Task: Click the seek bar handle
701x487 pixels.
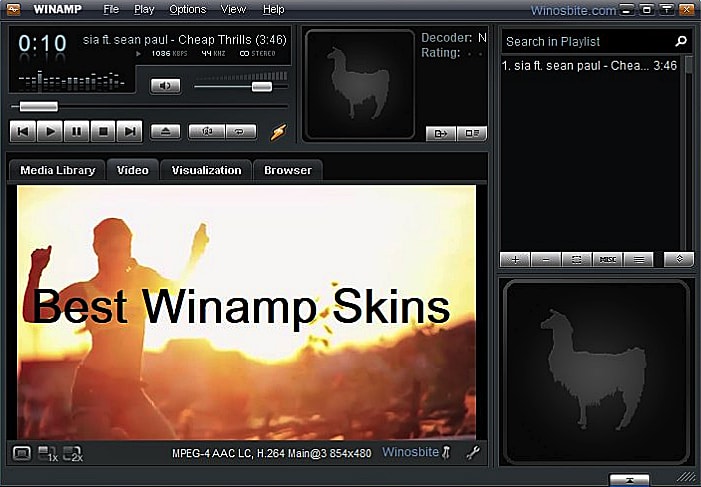Action: click(39, 106)
